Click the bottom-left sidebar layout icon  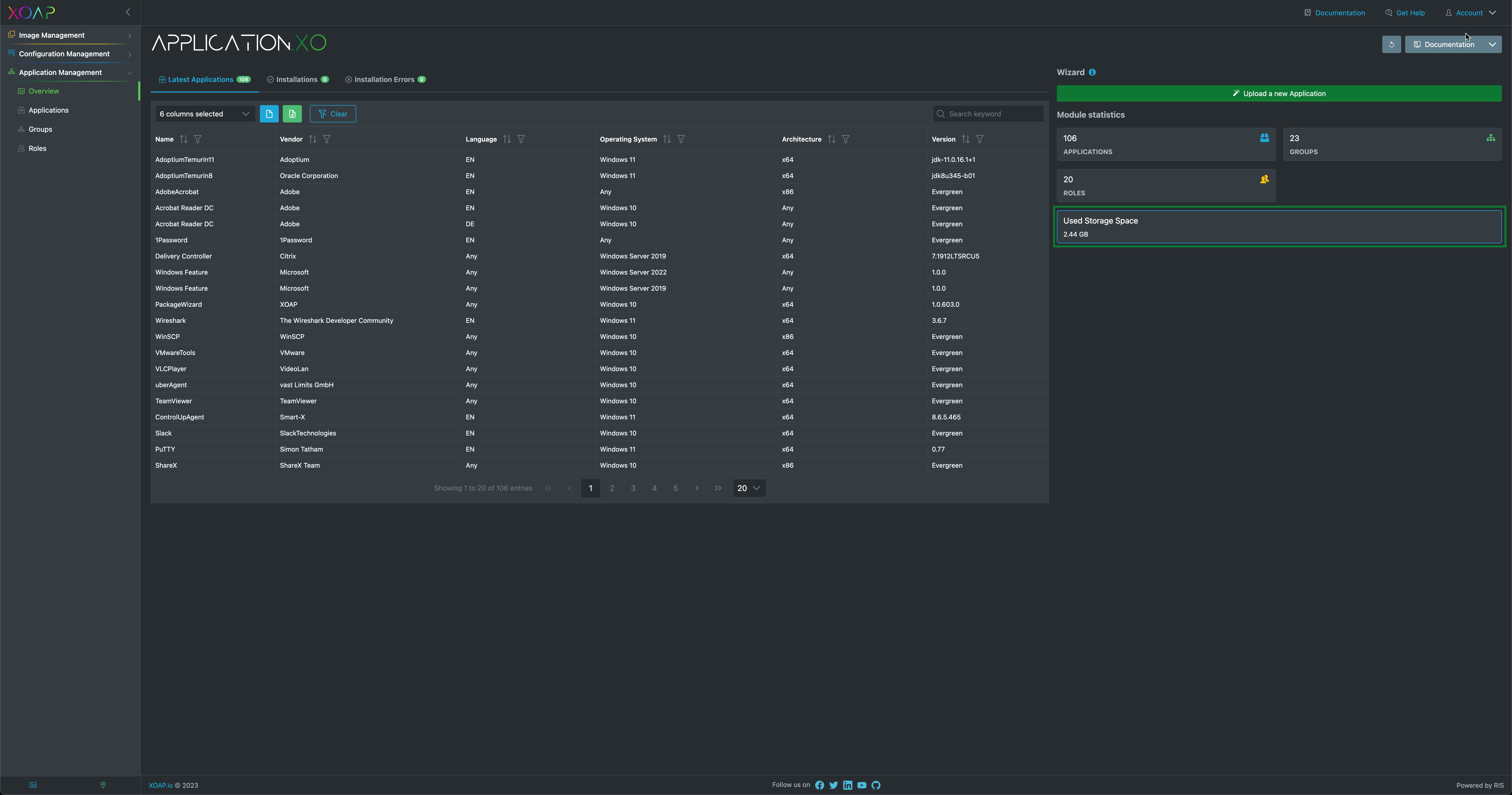point(33,785)
